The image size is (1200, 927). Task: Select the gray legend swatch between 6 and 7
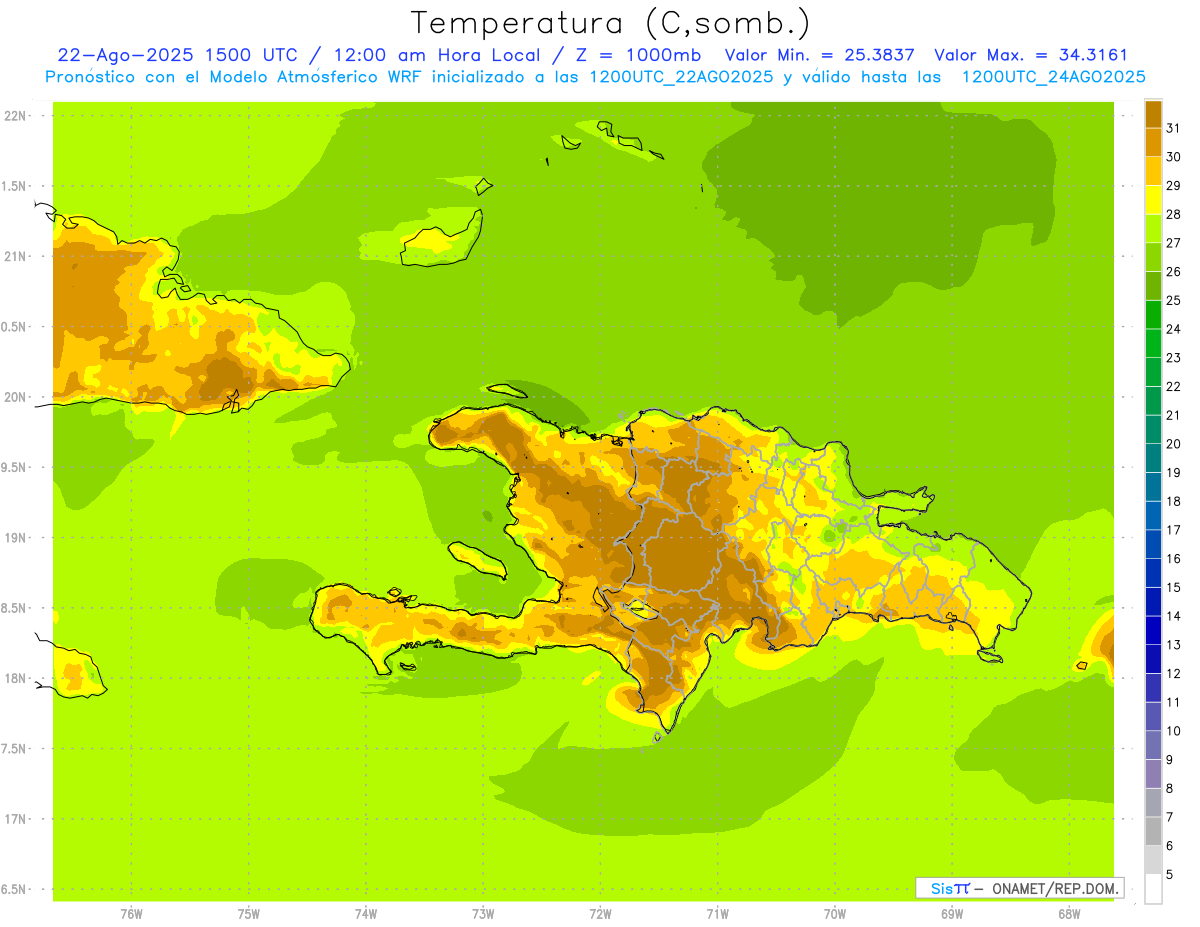(1153, 831)
